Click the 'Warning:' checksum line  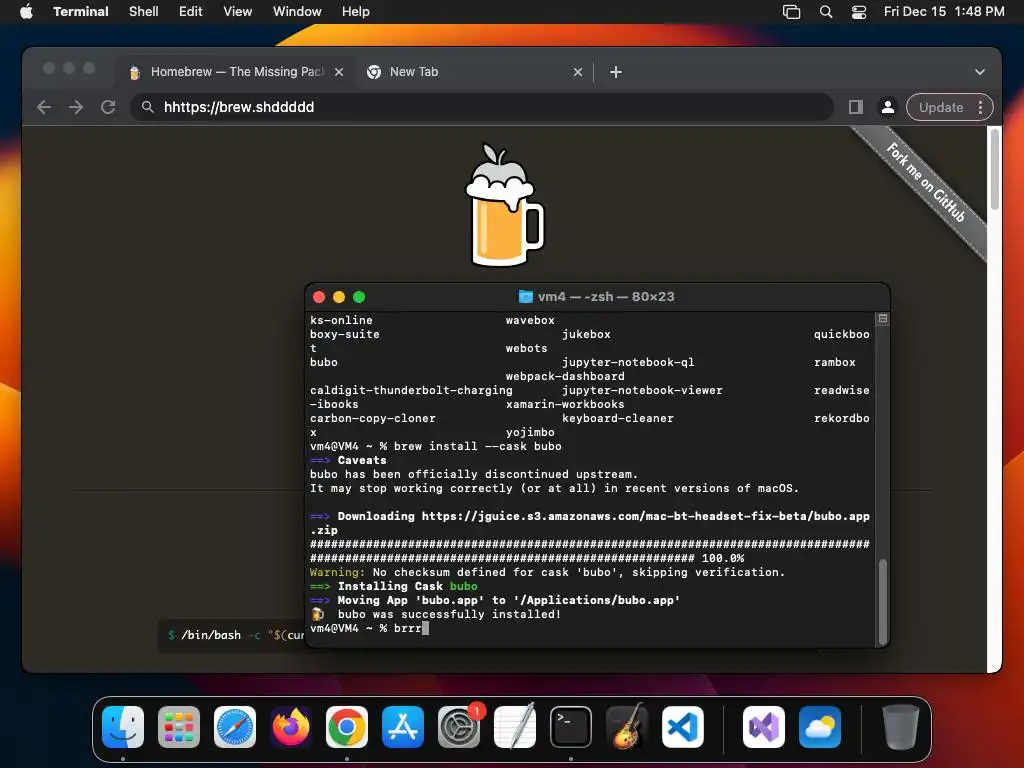(547, 572)
